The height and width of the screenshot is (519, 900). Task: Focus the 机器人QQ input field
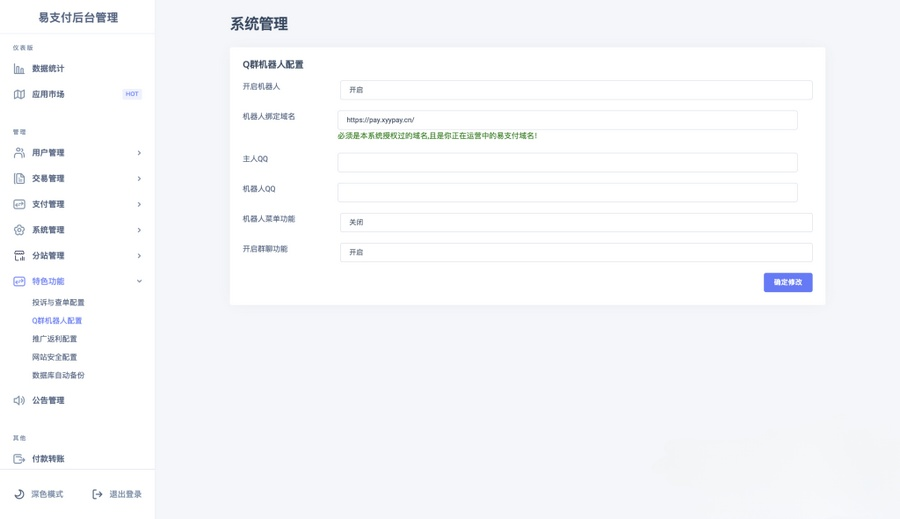[568, 192]
